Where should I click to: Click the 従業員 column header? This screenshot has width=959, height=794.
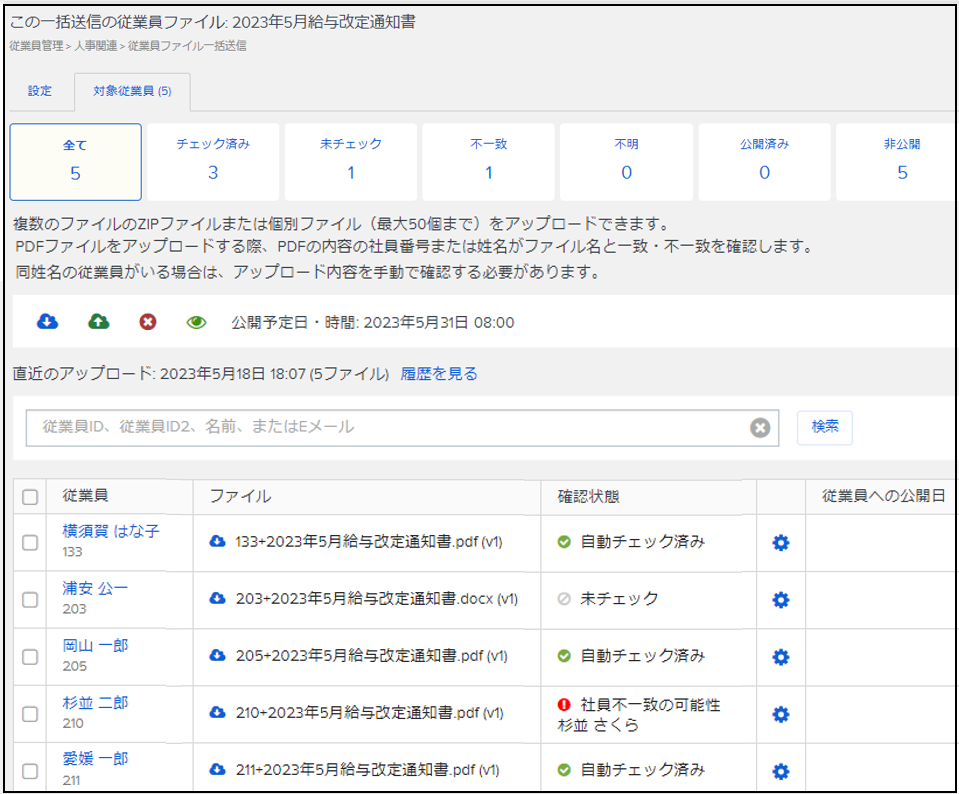pos(85,495)
